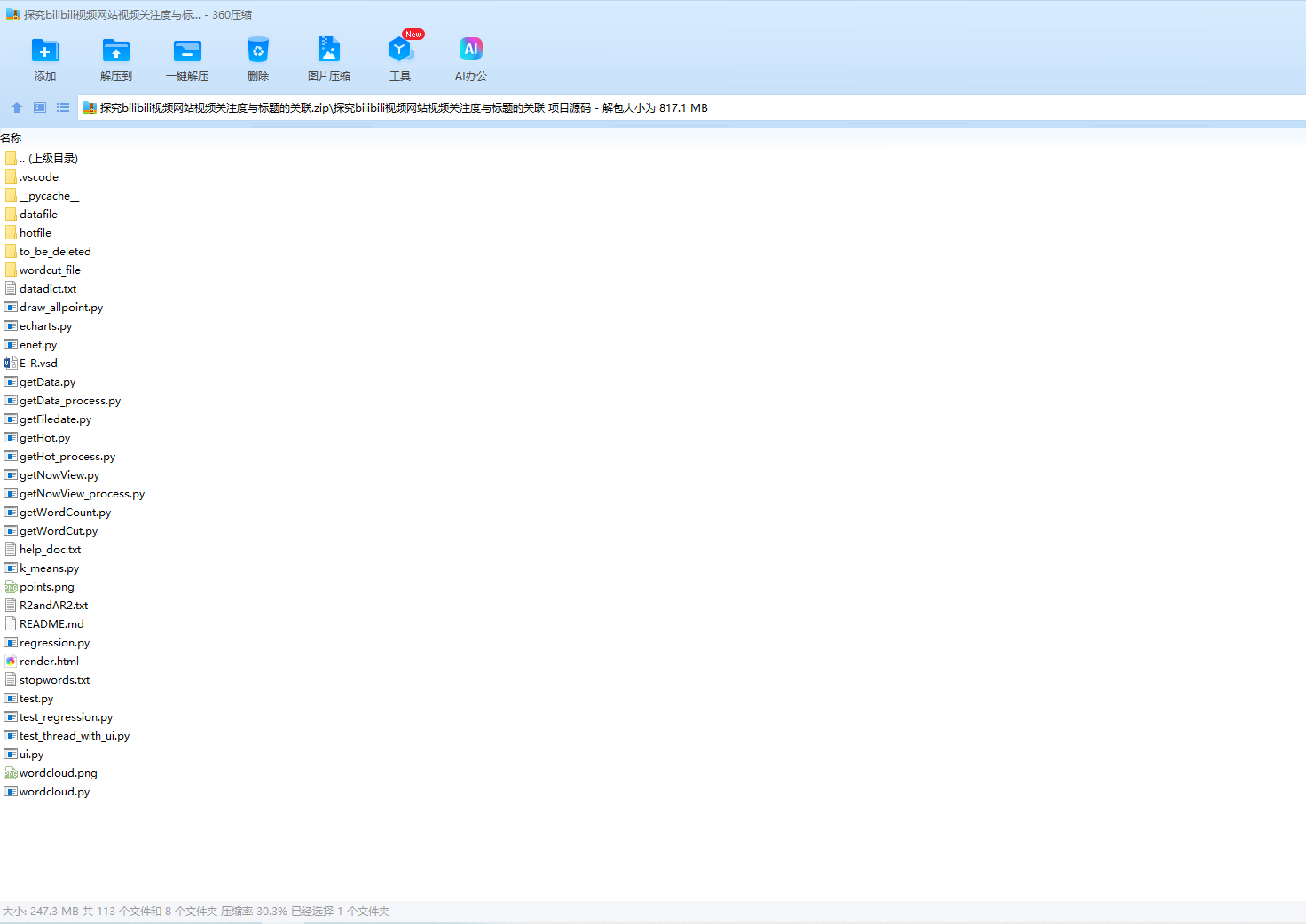The image size is (1306, 924).
Task: Select the wordcloud.png image file
Action: [x=58, y=773]
